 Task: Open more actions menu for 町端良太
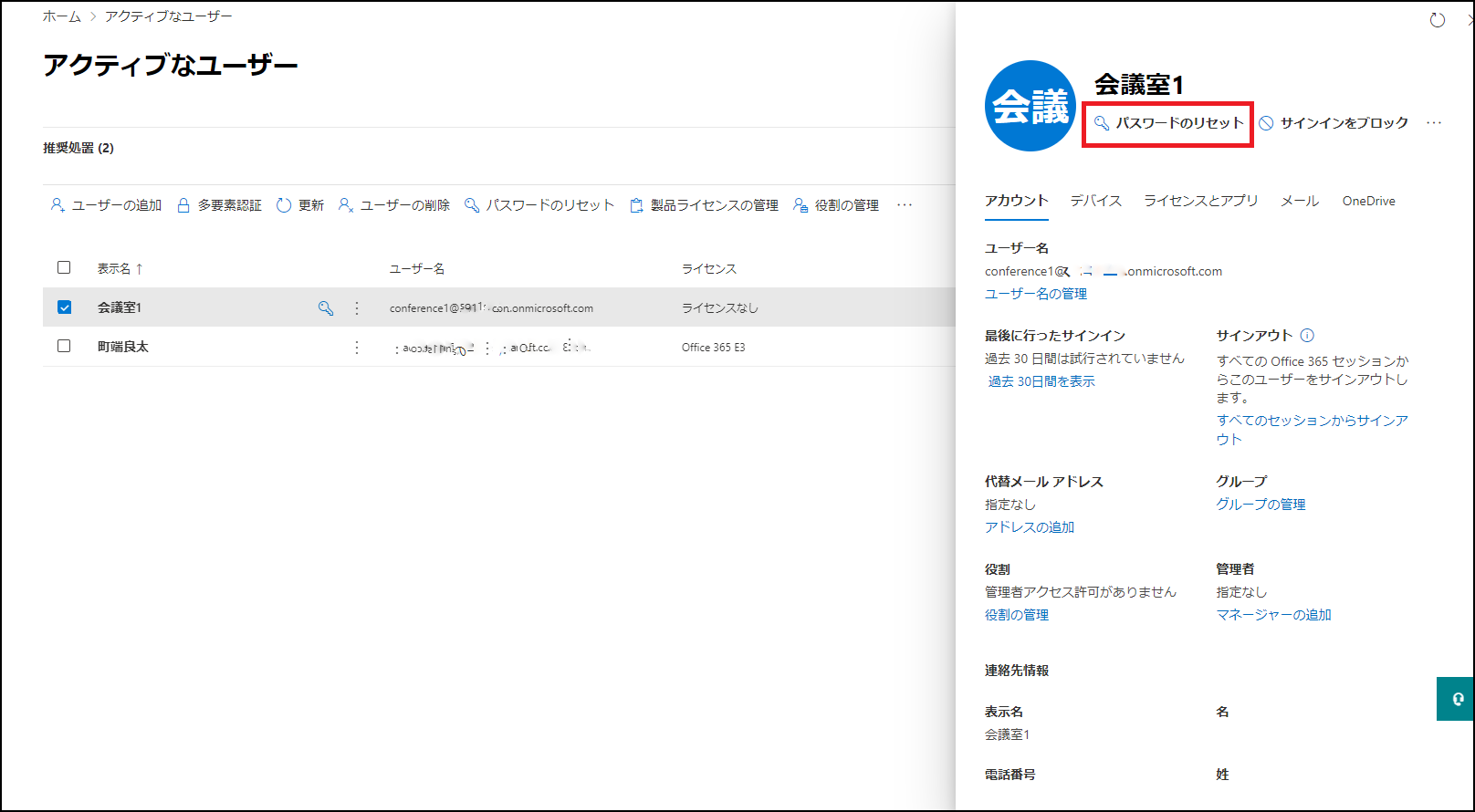357,348
